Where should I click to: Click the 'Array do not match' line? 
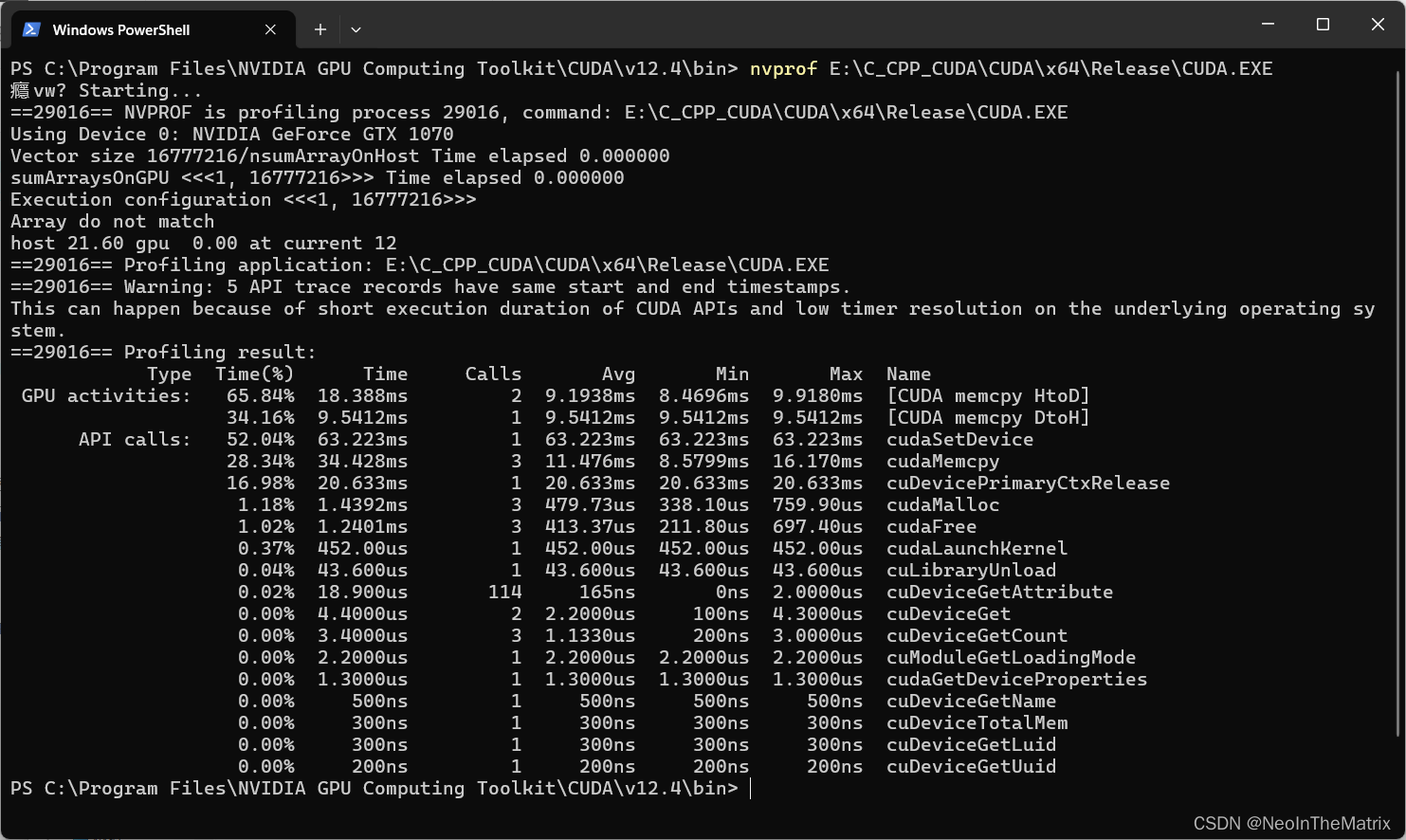pos(112,221)
